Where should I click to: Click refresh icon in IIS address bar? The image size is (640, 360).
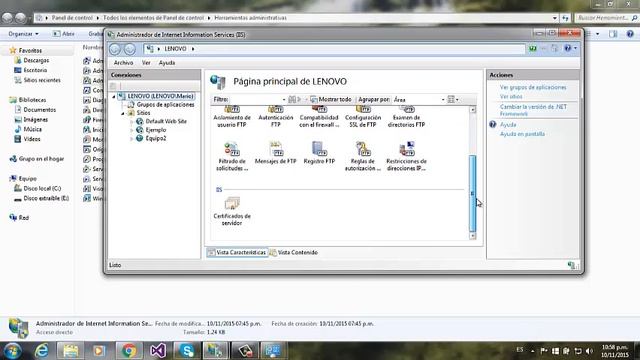533,49
